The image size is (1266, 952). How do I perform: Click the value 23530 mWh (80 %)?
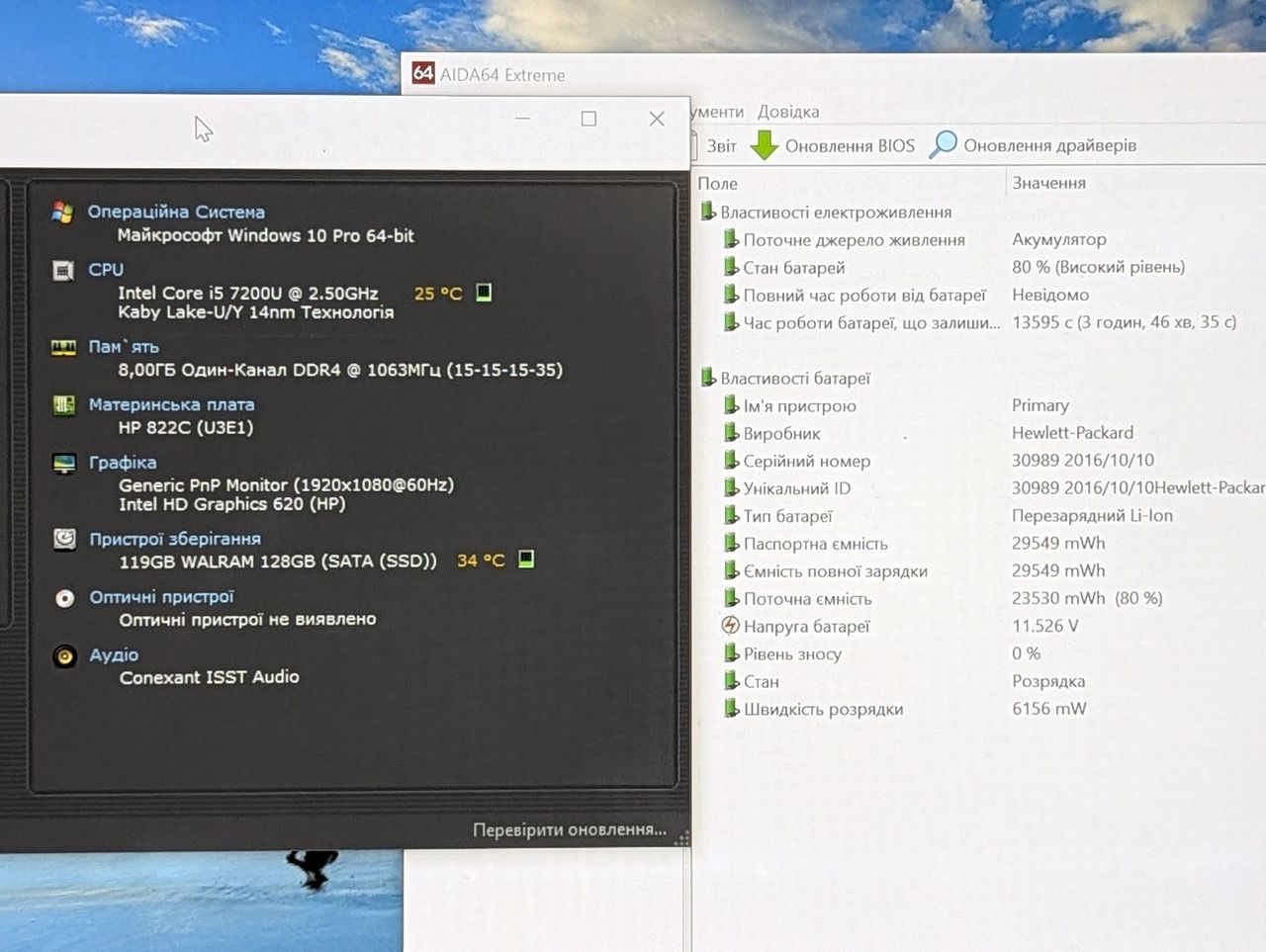1087,598
